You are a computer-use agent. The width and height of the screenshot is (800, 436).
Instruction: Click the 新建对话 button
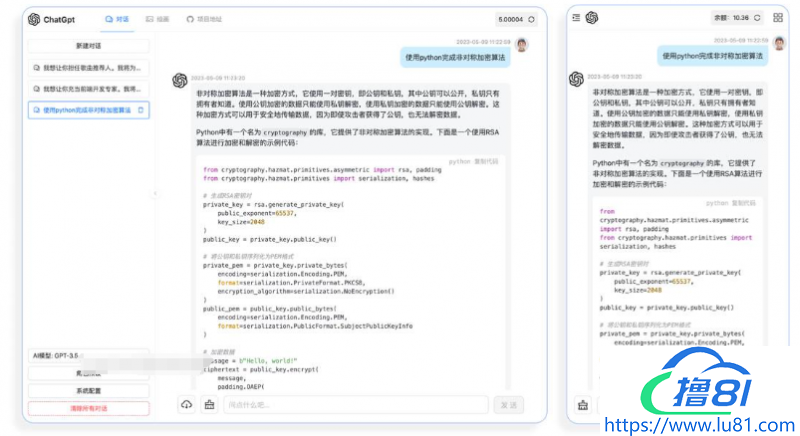coord(88,46)
